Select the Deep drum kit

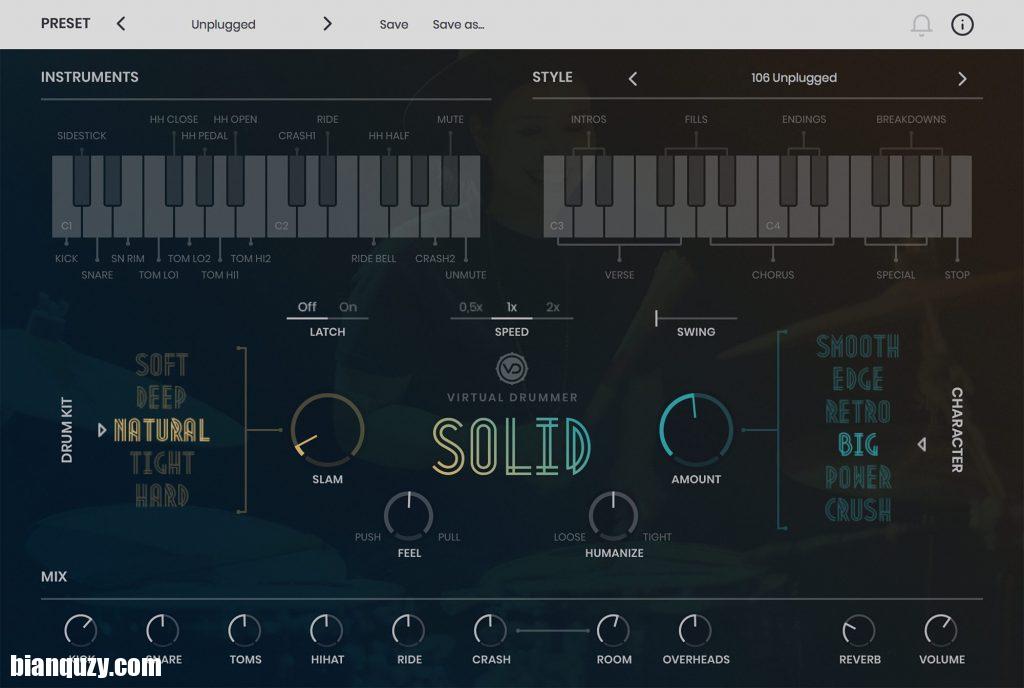(x=161, y=398)
